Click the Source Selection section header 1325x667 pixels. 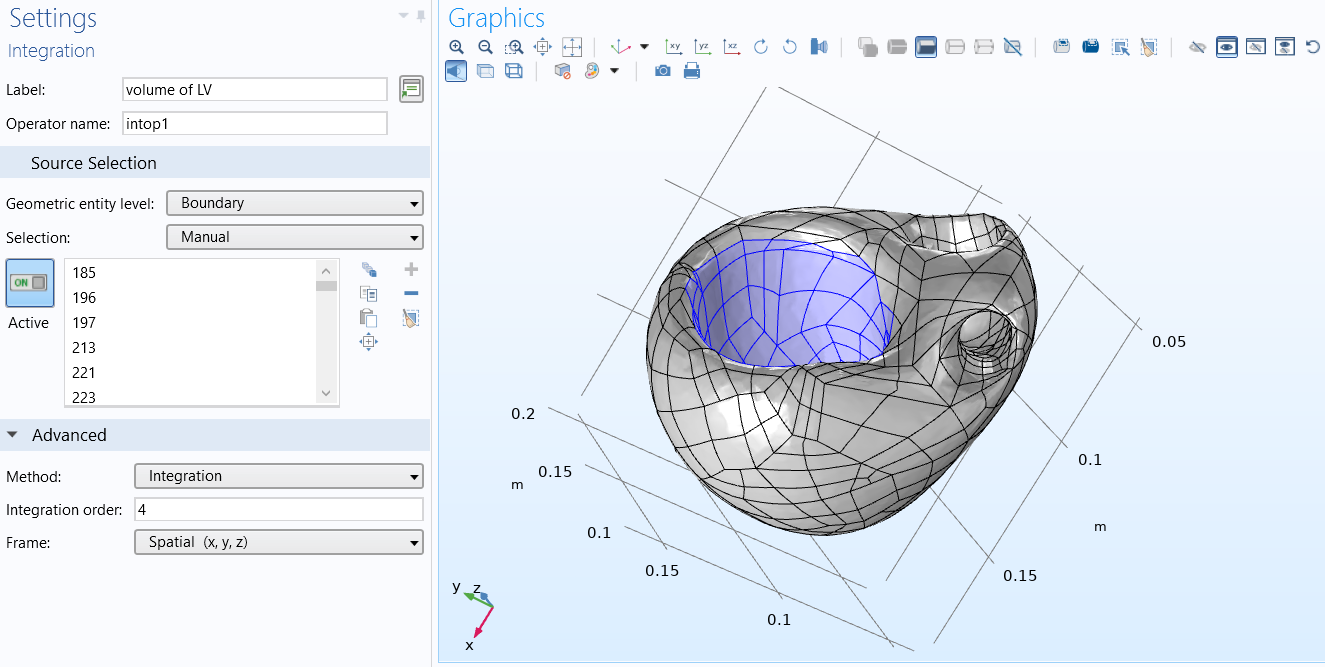point(94,163)
